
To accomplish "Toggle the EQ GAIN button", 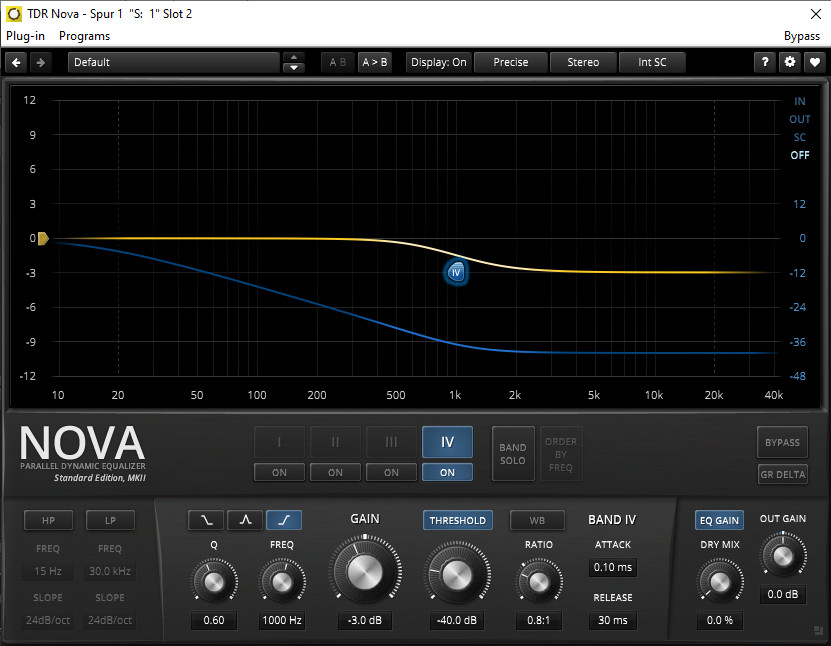I will tap(719, 520).
